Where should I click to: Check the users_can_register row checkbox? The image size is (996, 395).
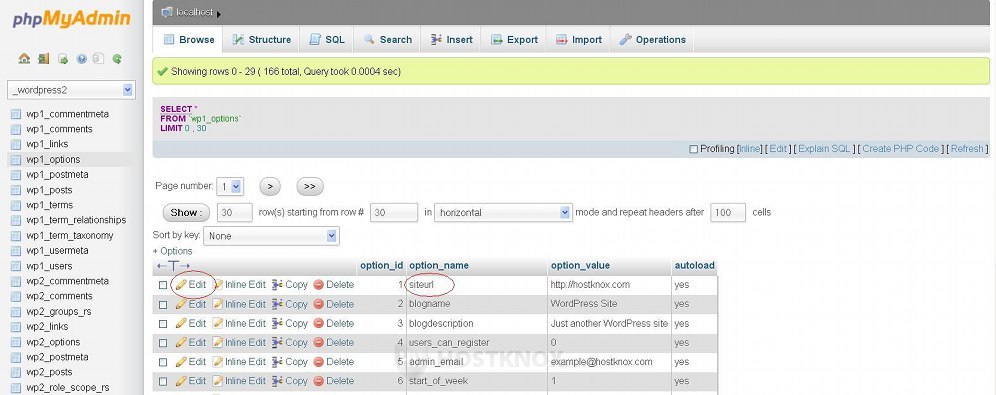point(163,343)
